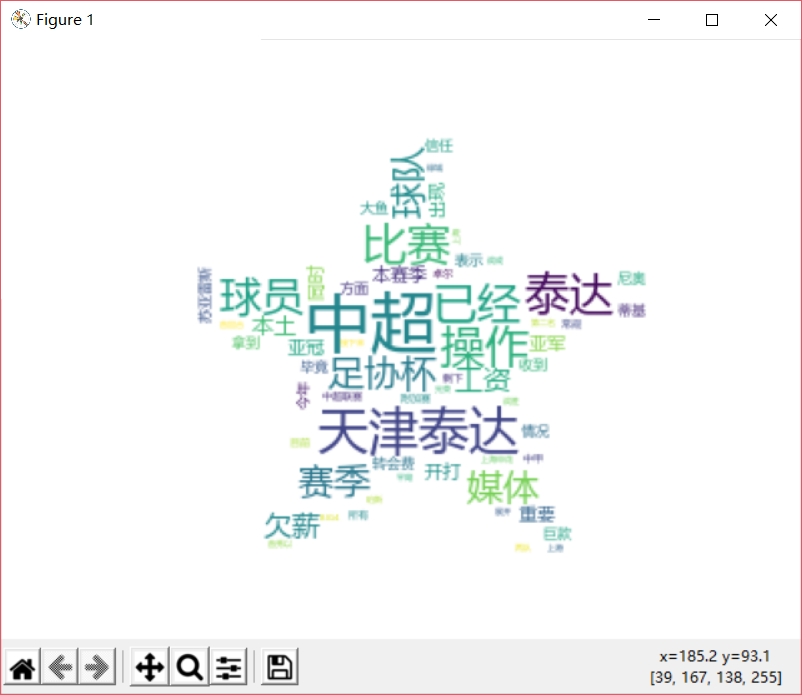Click the word 开打 in the cloud
This screenshot has height=695, width=802.
coord(442,471)
